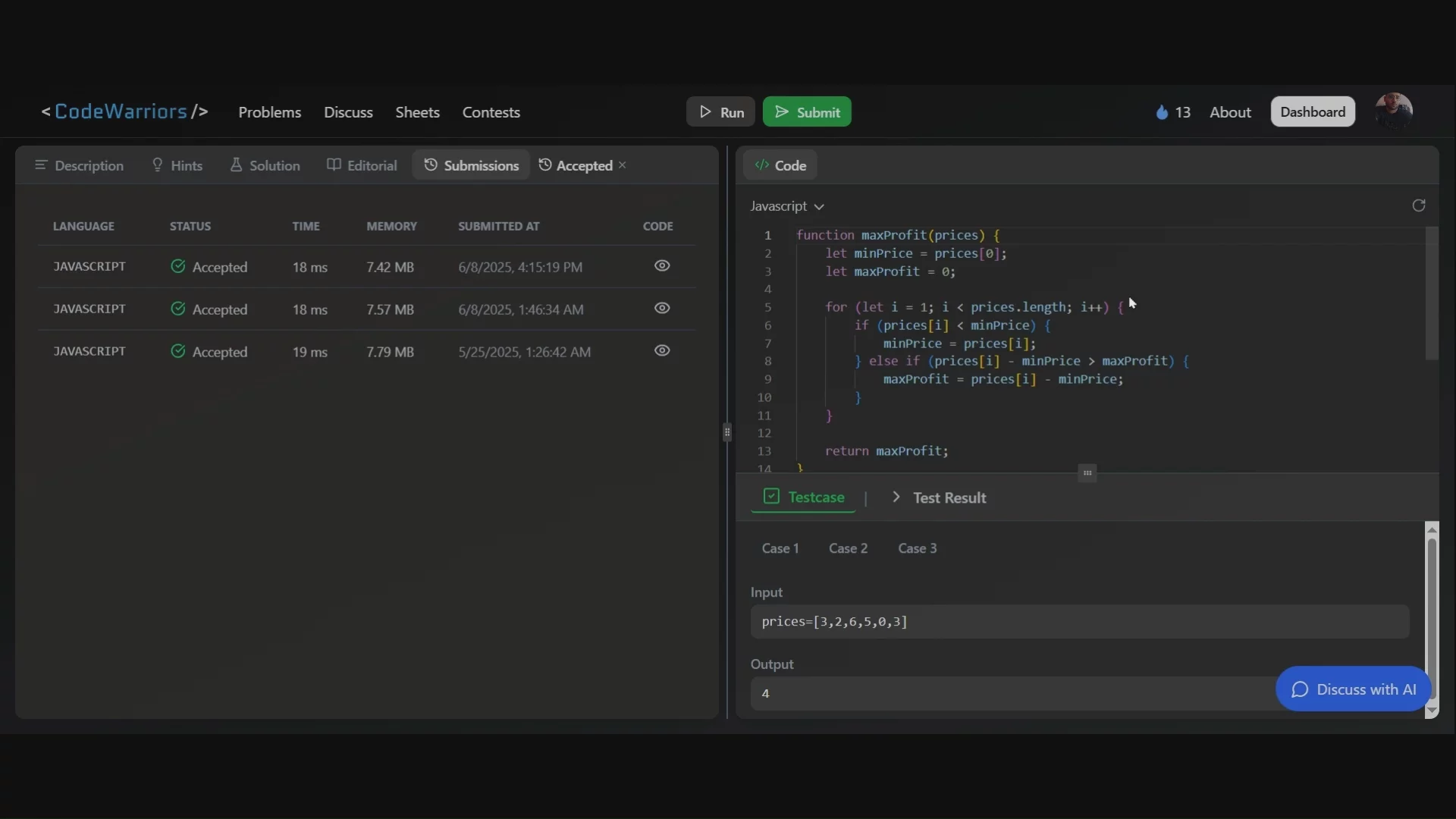Click the streak flame icon
The height and width of the screenshot is (819, 1456).
tap(1162, 112)
